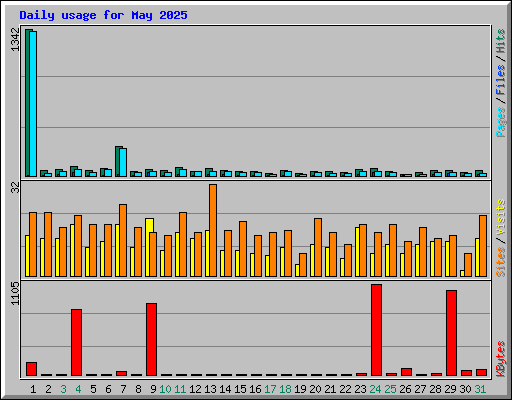The height and width of the screenshot is (400, 512).
Task: Click the 32 visits axis value
Action: (x=15, y=188)
